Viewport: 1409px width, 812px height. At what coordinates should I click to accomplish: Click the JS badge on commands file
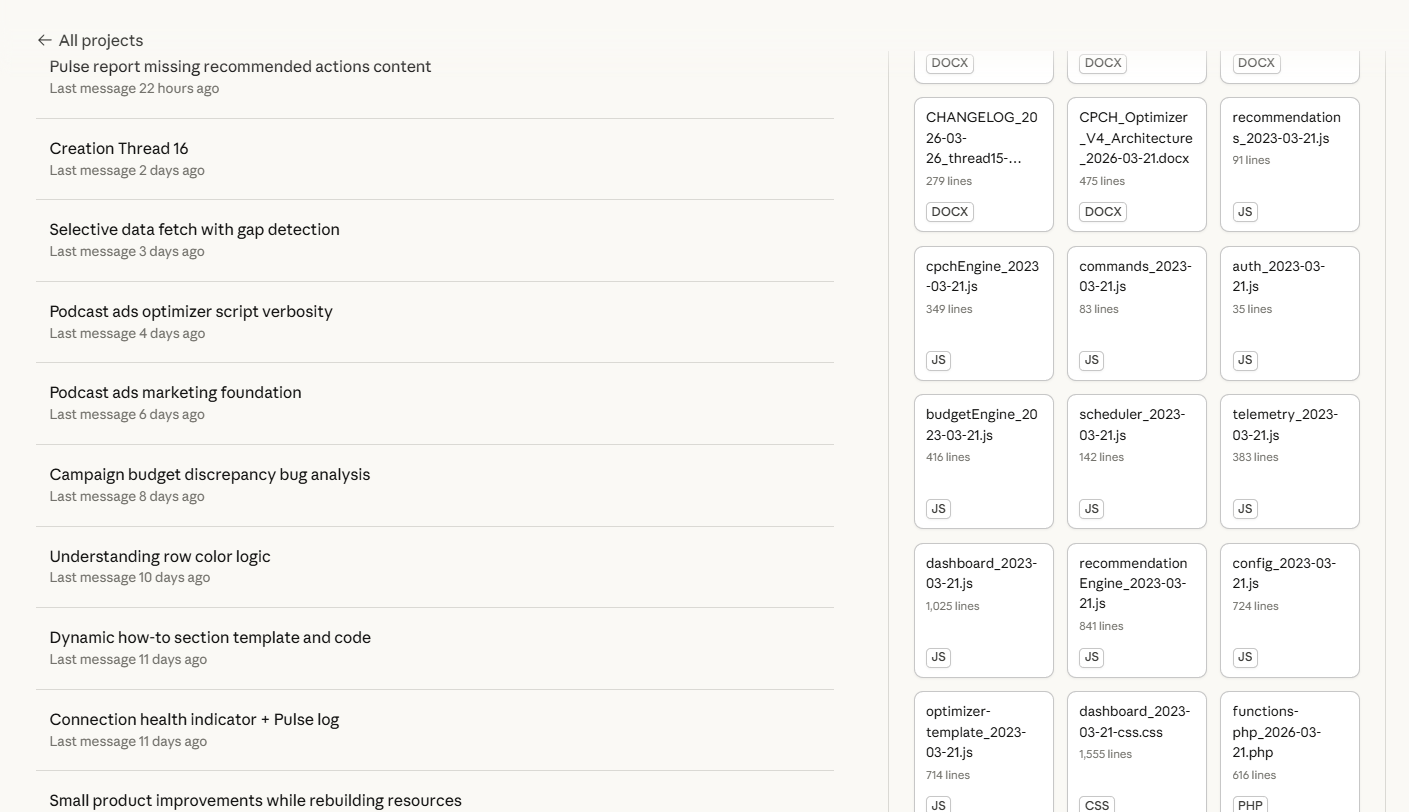click(x=1091, y=360)
